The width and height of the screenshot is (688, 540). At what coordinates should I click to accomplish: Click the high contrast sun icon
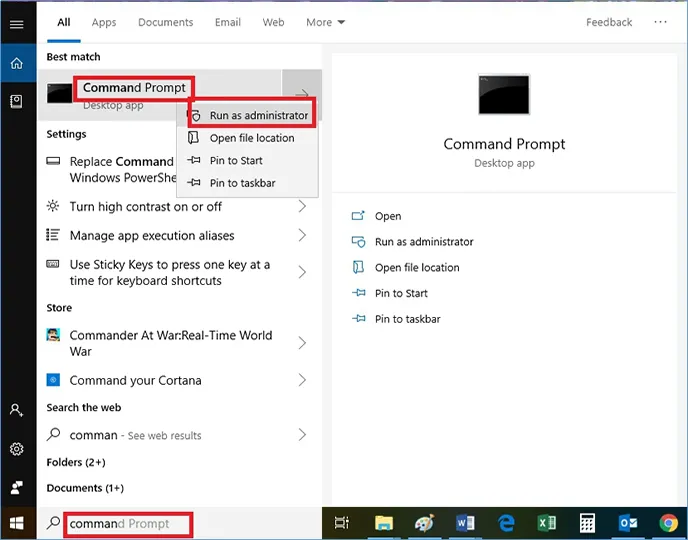click(x=53, y=206)
